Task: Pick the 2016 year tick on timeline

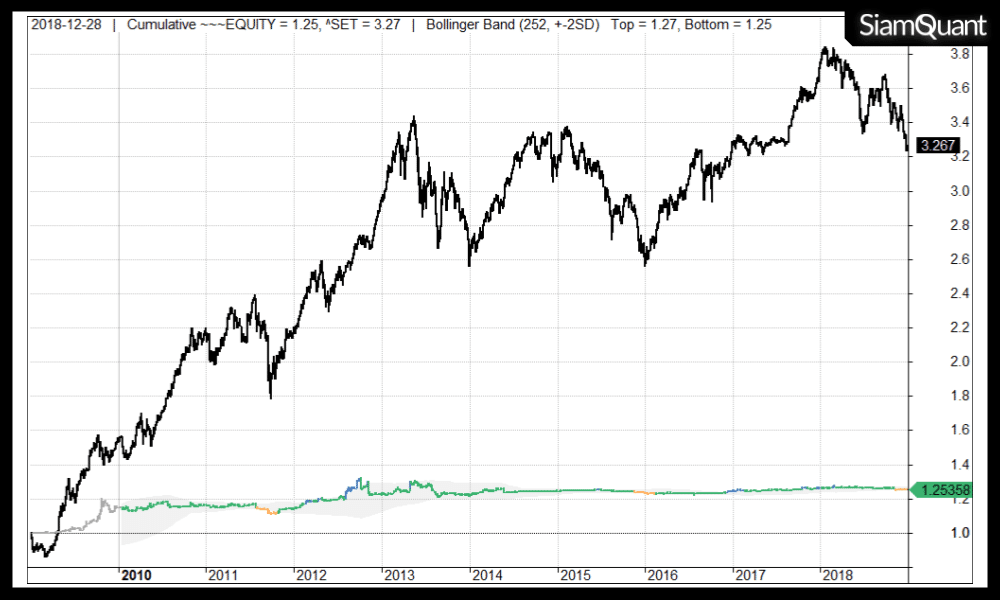Action: pyautogui.click(x=662, y=575)
